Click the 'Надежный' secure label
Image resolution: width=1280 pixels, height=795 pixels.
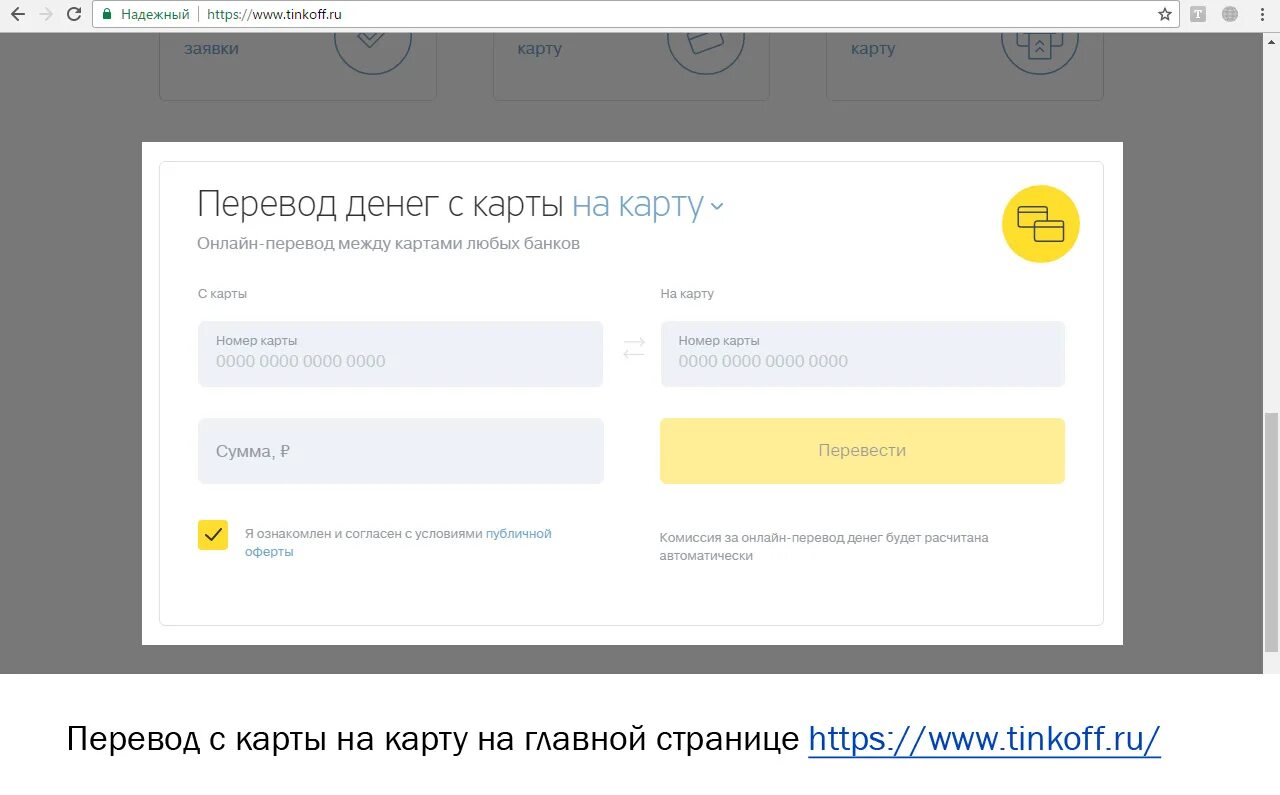tap(155, 14)
